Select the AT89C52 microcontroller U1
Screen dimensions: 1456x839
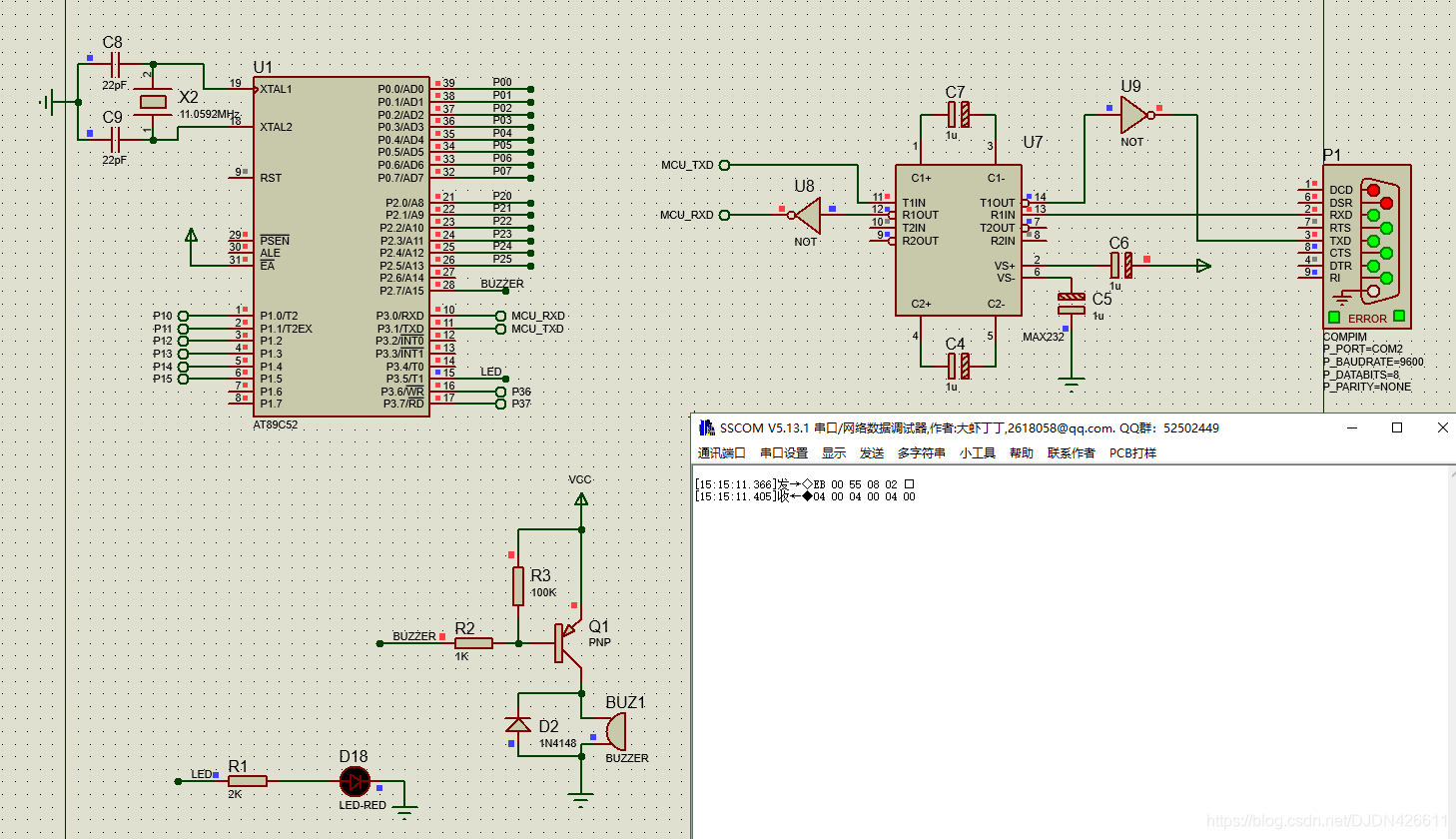342,247
